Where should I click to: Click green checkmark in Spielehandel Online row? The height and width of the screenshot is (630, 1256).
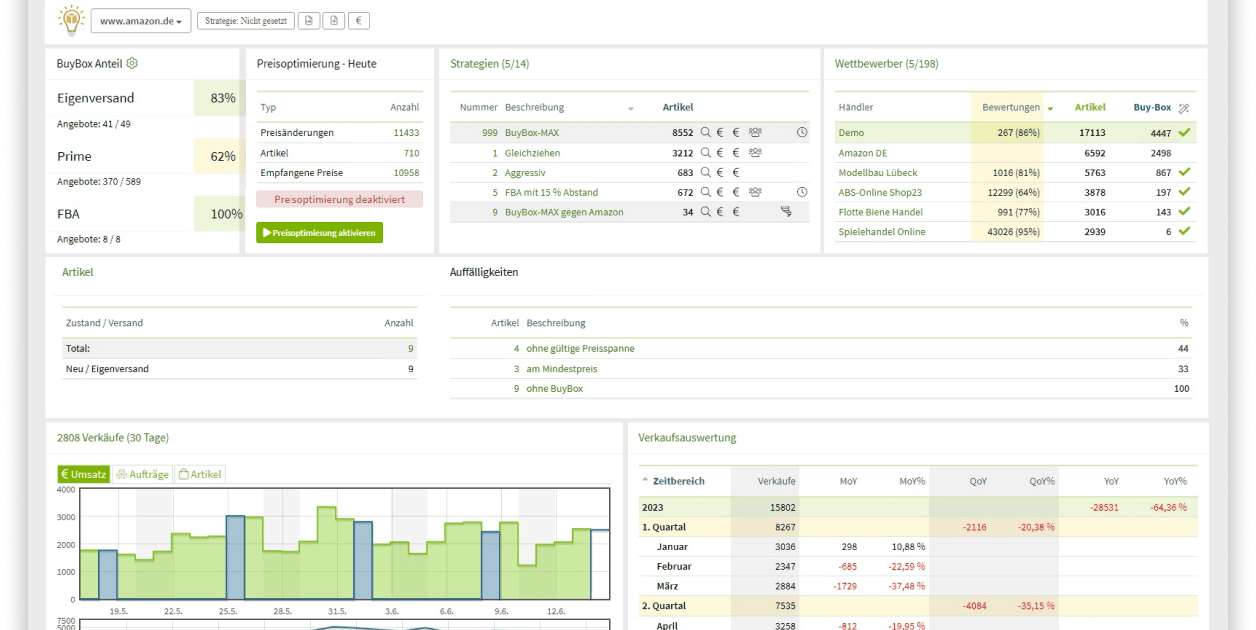point(1184,231)
